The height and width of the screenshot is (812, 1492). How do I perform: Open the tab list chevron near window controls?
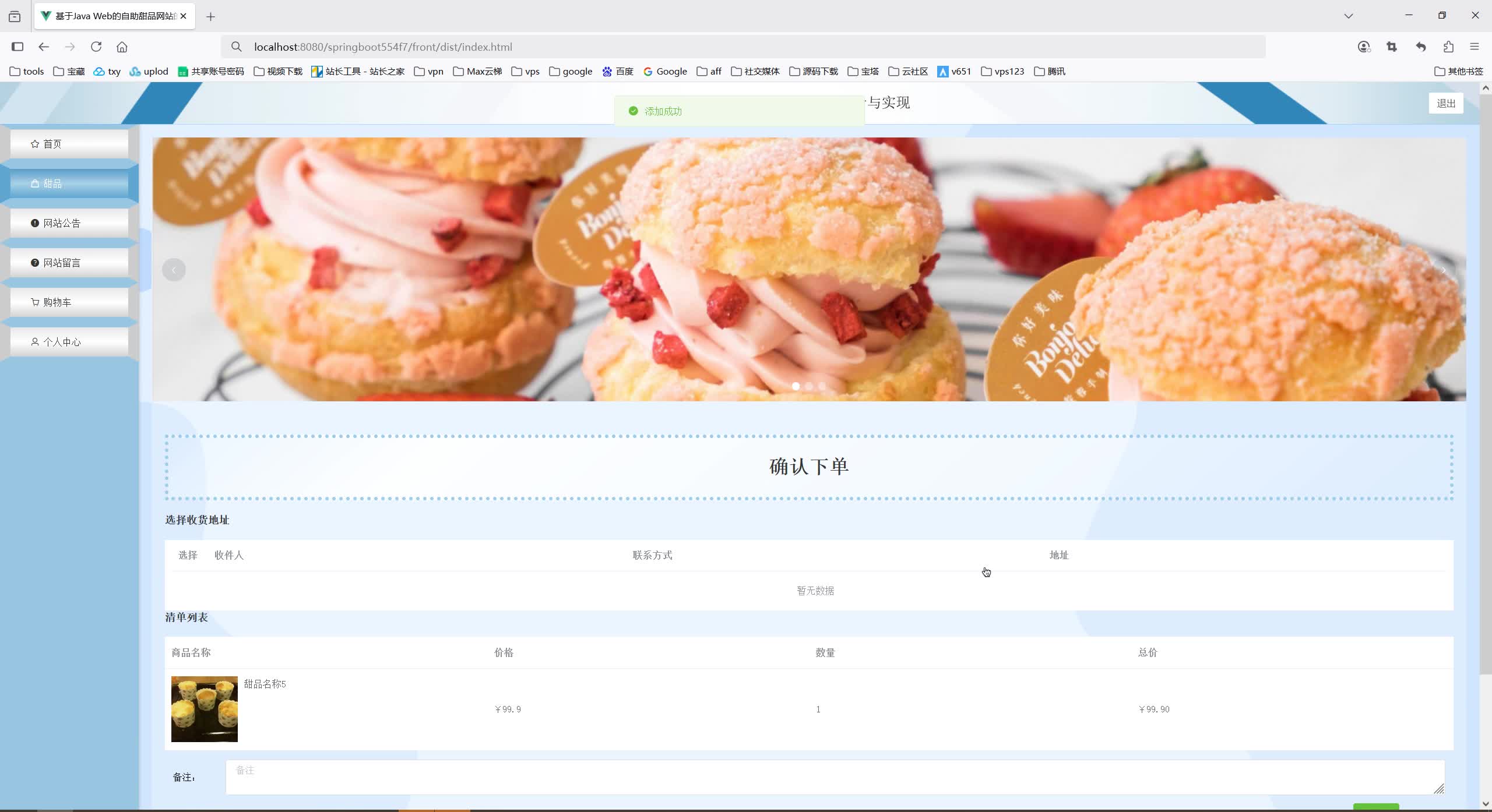(x=1349, y=16)
